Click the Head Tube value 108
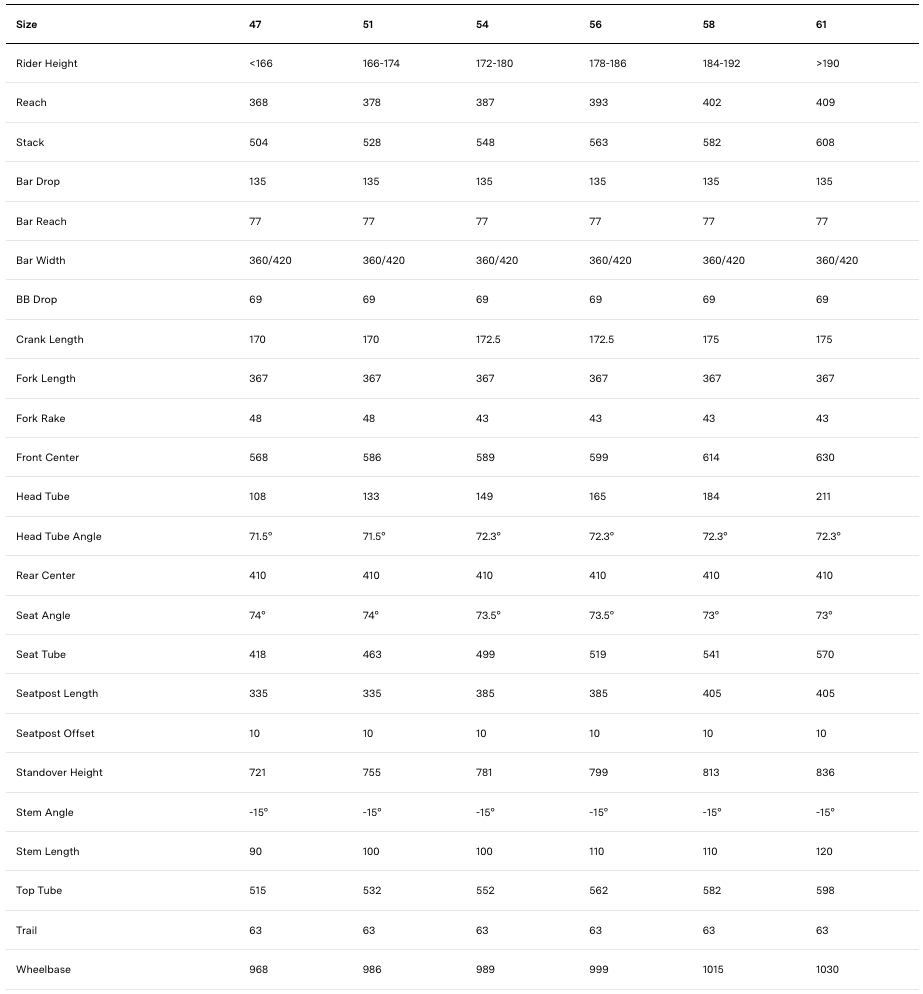The height and width of the screenshot is (994, 923). coord(258,497)
